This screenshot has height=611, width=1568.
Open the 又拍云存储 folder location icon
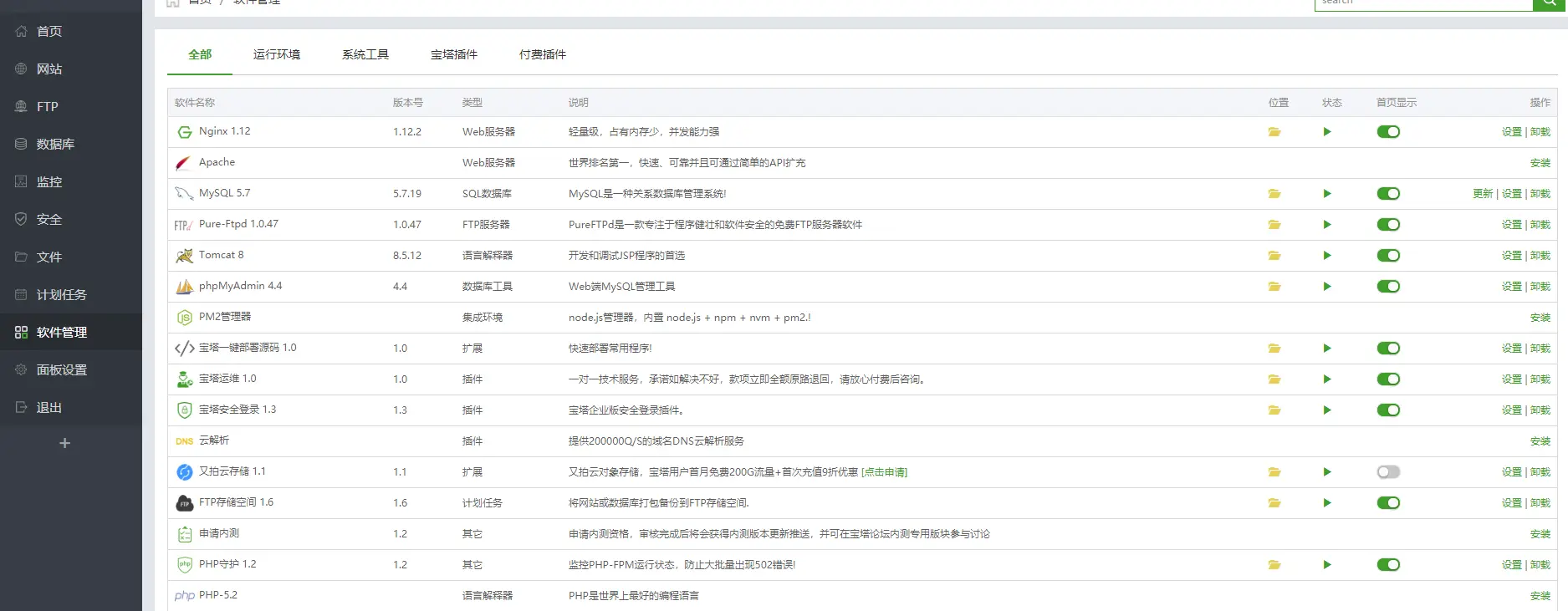[x=1274, y=472]
